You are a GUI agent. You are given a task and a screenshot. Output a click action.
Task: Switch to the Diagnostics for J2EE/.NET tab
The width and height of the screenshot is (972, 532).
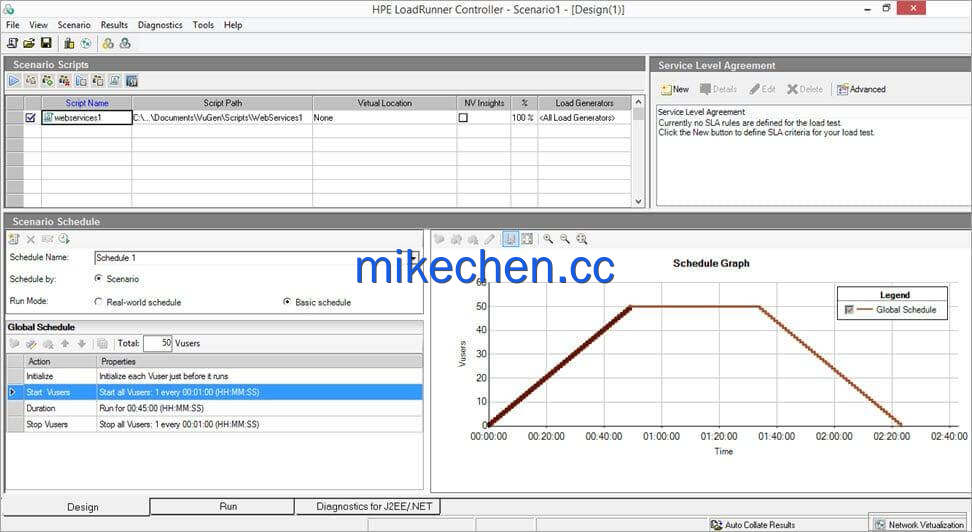368,507
